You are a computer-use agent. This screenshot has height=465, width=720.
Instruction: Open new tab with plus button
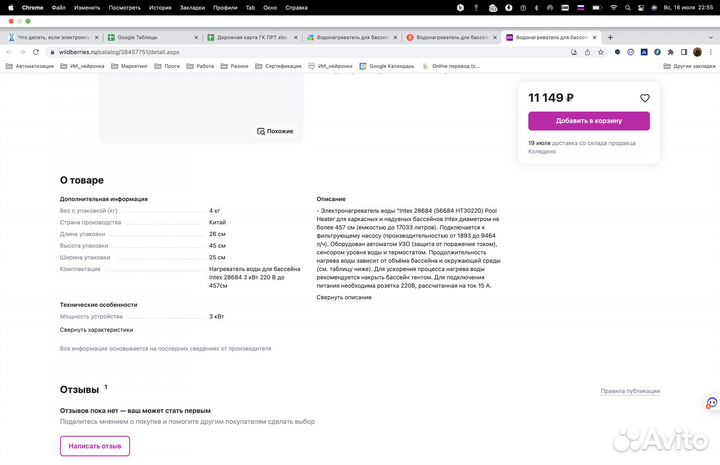[609, 37]
